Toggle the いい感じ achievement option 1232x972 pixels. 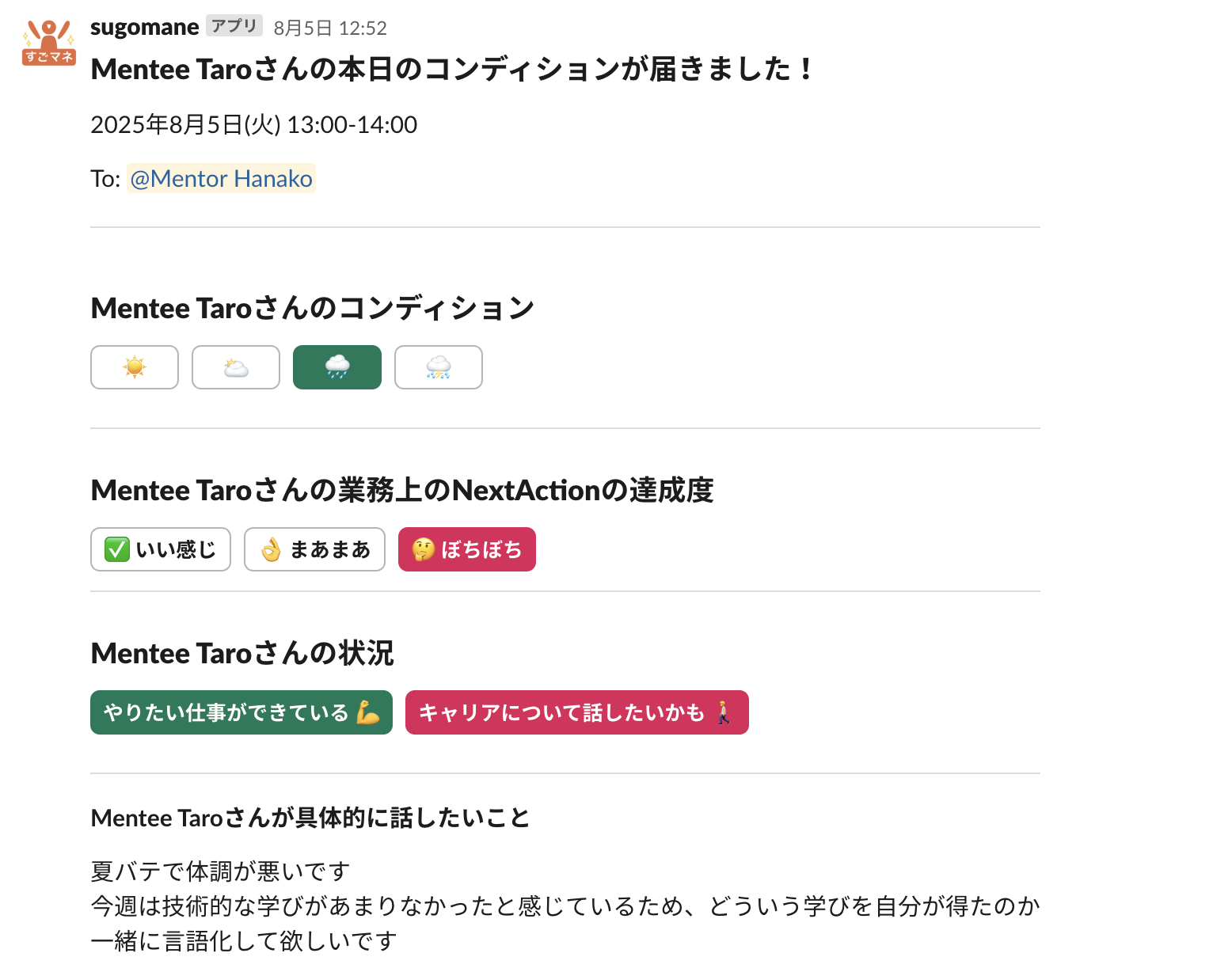tap(160, 549)
